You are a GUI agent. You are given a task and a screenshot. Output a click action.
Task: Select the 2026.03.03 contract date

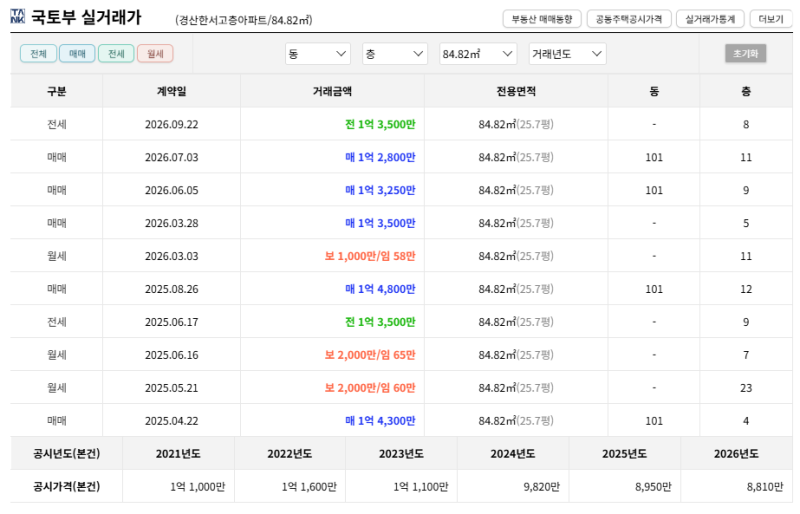171,256
